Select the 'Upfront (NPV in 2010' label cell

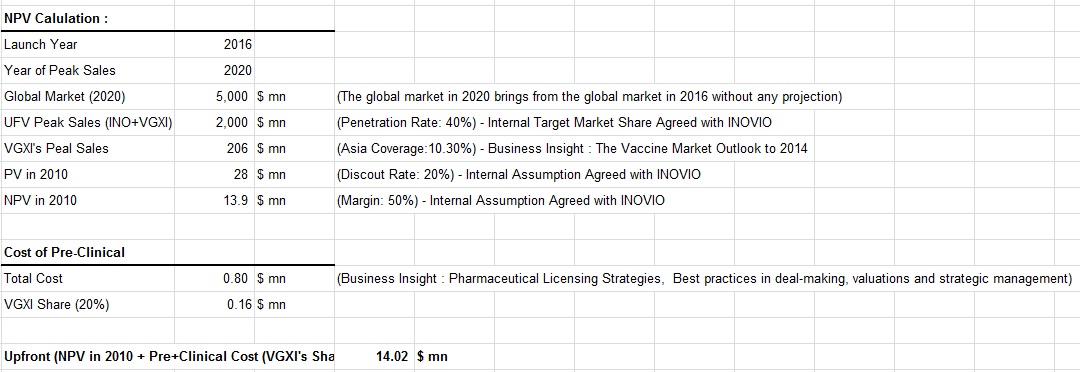click(169, 356)
